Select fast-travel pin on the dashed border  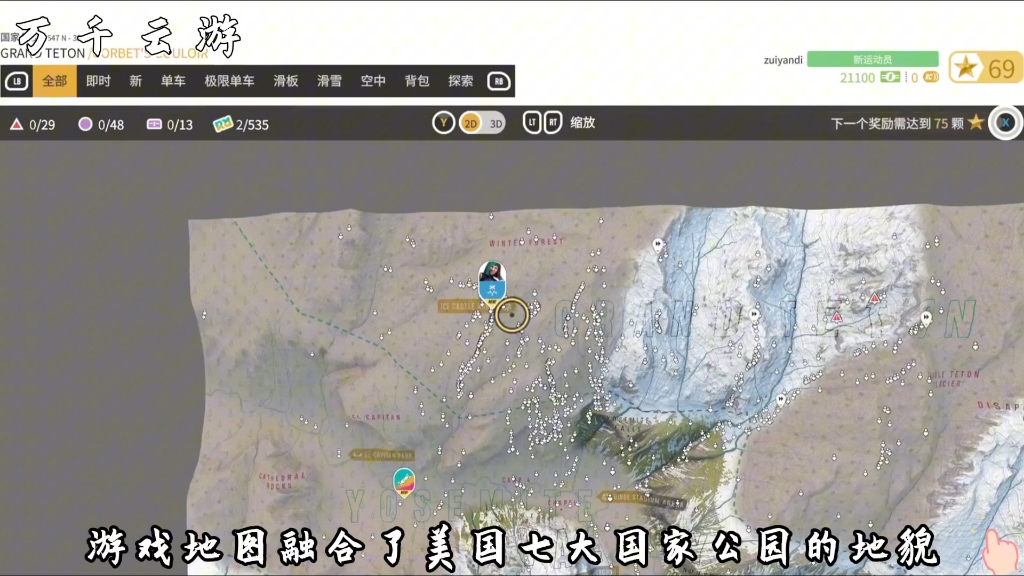(x=781, y=399)
